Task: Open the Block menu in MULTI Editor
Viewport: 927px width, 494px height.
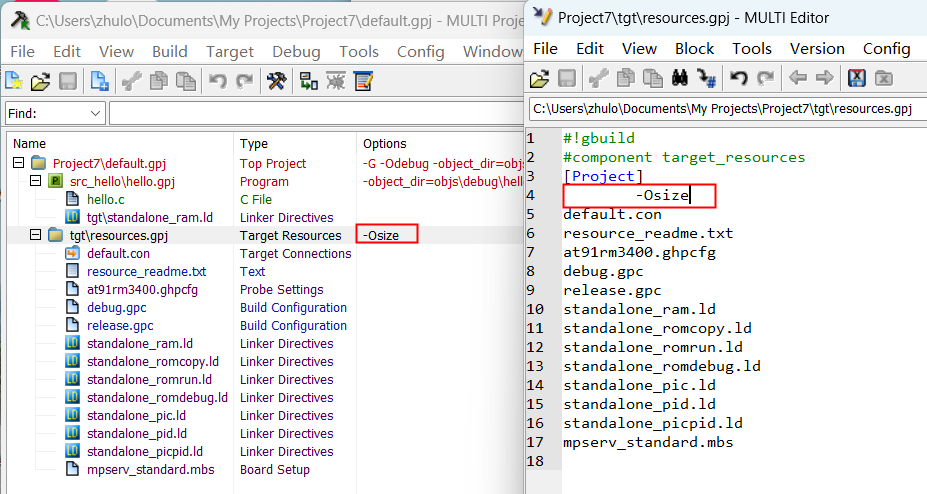Action: pyautogui.click(x=694, y=48)
